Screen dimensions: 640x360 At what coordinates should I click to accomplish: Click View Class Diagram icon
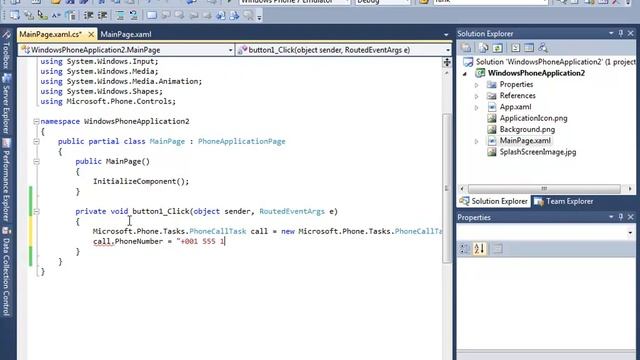543,48
